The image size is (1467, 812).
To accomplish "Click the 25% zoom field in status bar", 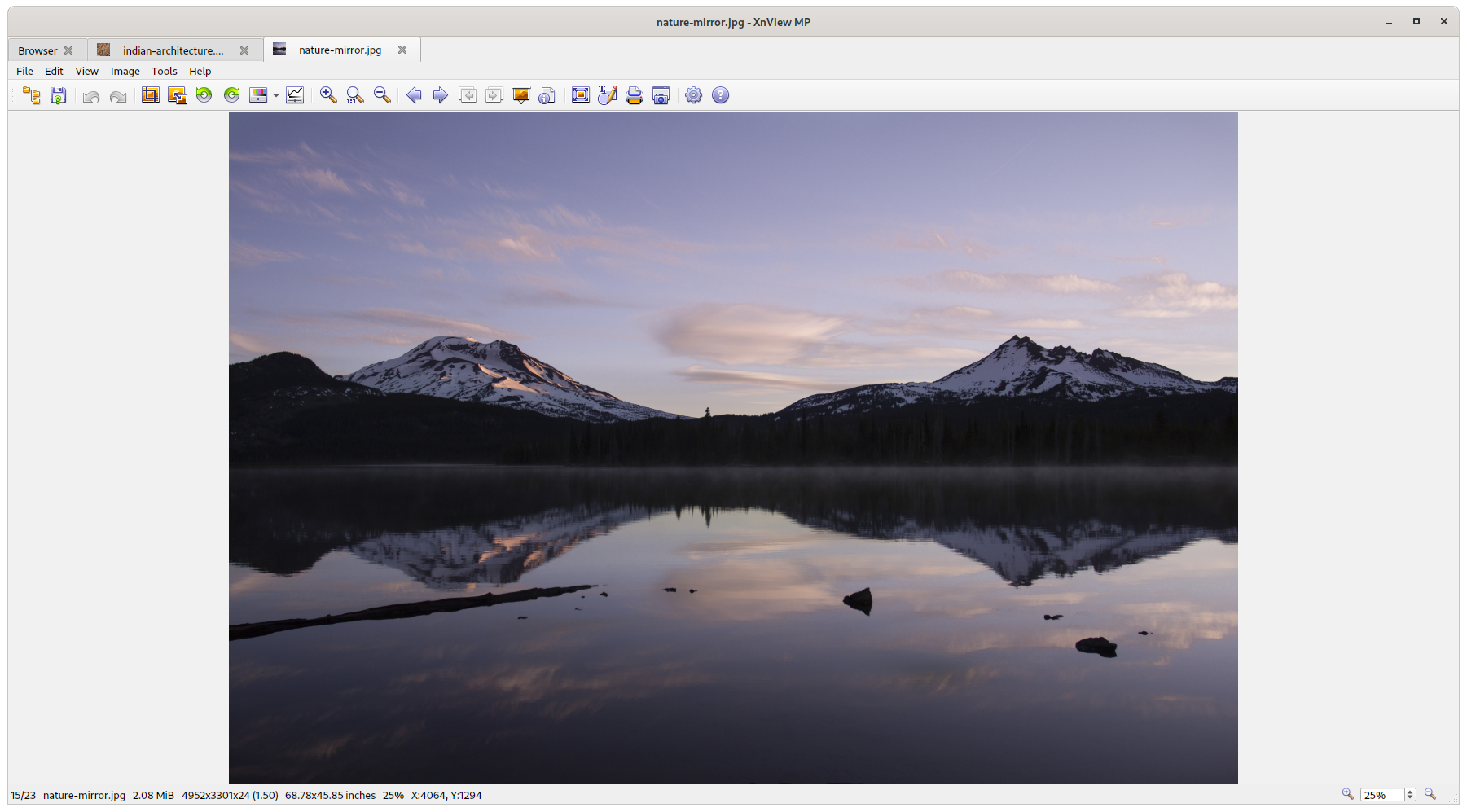I will pos(1381,795).
